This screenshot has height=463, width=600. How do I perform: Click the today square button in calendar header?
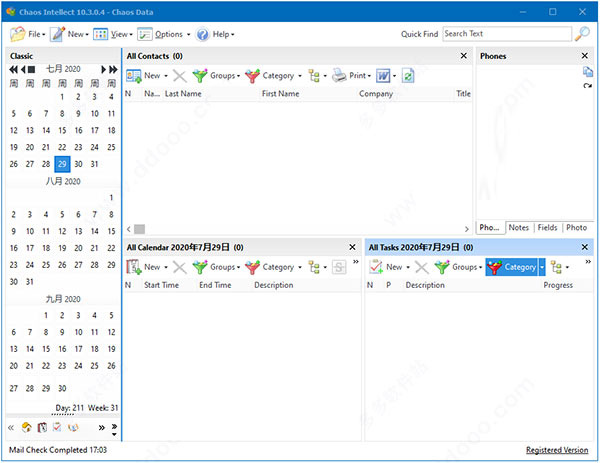tap(32, 69)
